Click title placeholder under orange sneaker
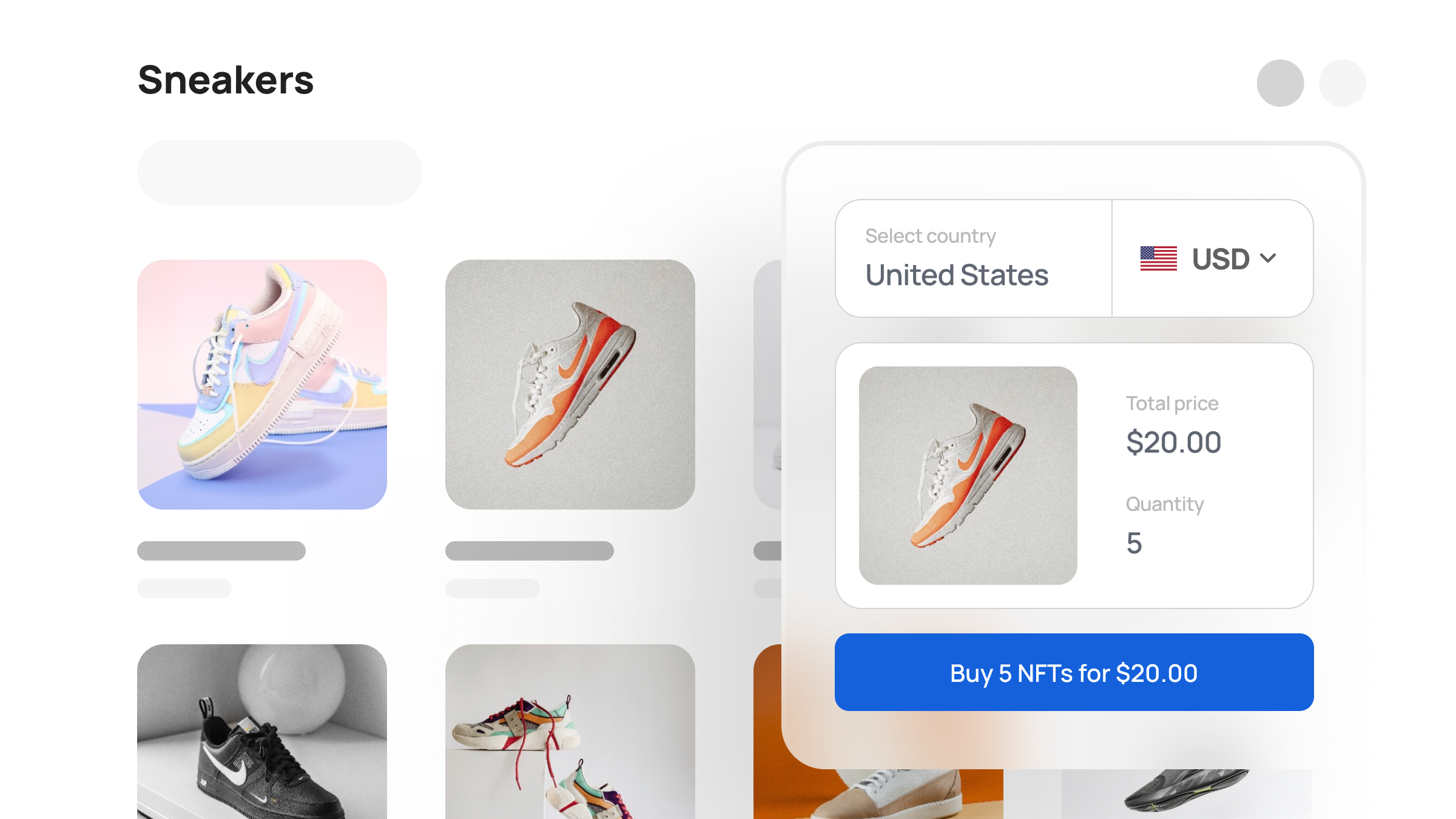 [530, 551]
